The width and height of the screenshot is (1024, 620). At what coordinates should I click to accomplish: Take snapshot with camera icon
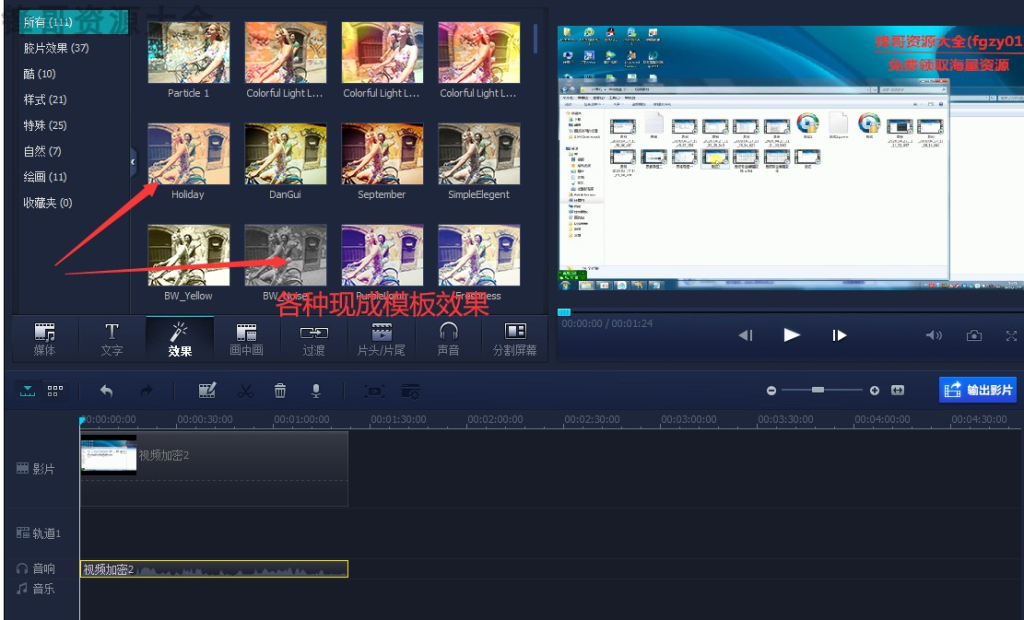click(x=974, y=336)
